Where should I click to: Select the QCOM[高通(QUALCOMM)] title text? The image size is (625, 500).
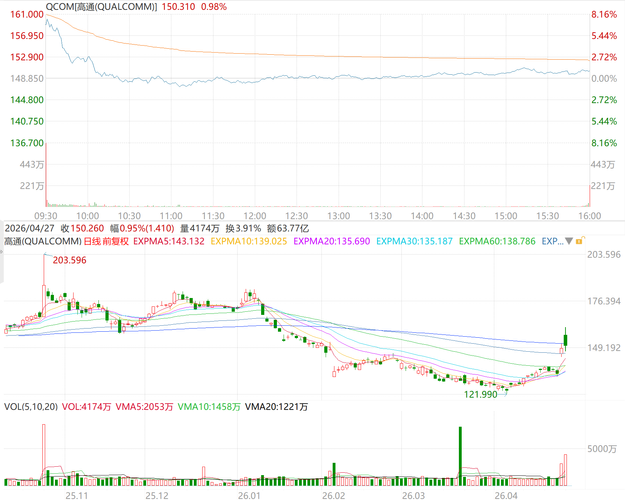tap(101, 7)
